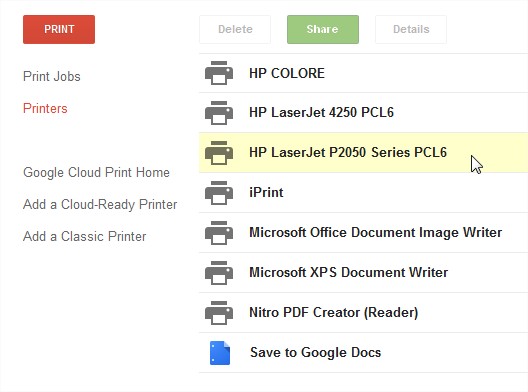Select Printers in the sidebar
Image resolution: width=528 pixels, height=392 pixels.
pyautogui.click(x=45, y=108)
